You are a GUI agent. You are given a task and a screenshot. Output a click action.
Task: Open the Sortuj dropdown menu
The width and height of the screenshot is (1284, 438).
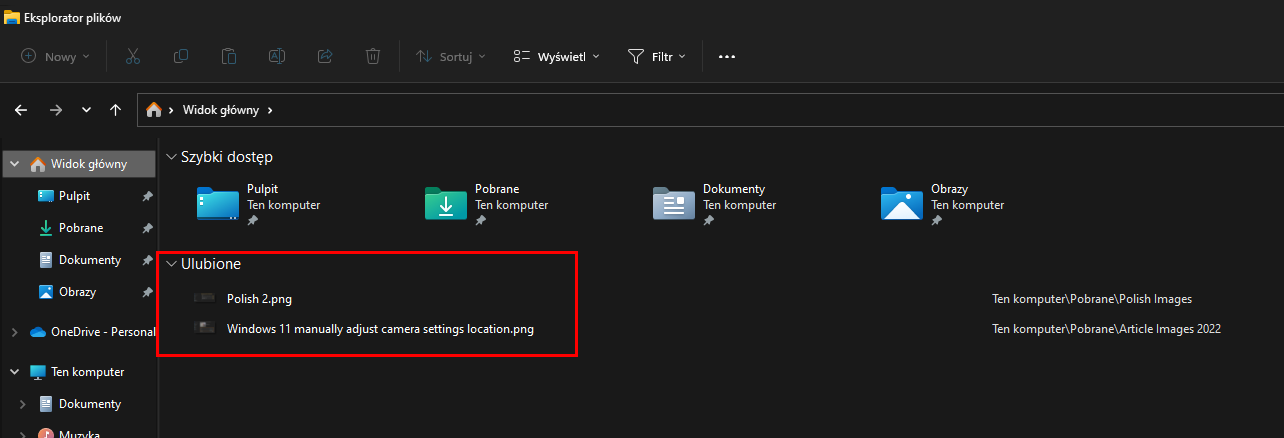[451, 57]
